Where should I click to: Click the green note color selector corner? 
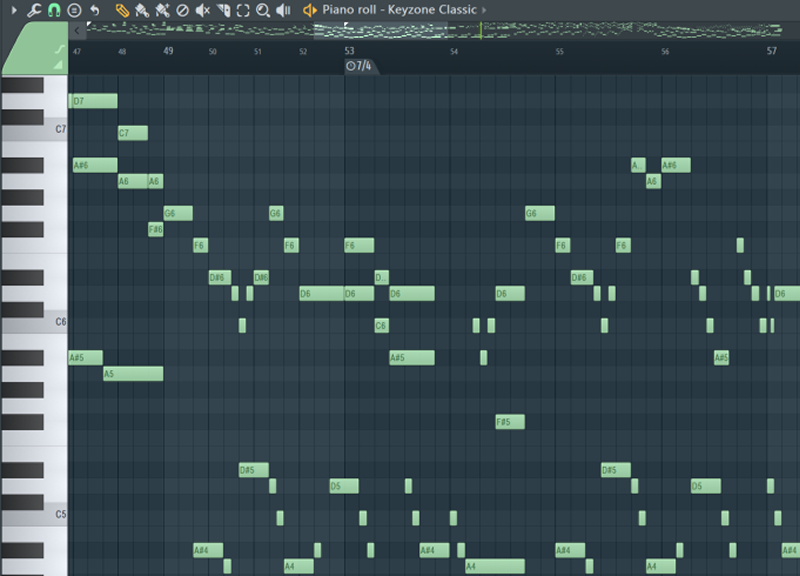[x=34, y=50]
